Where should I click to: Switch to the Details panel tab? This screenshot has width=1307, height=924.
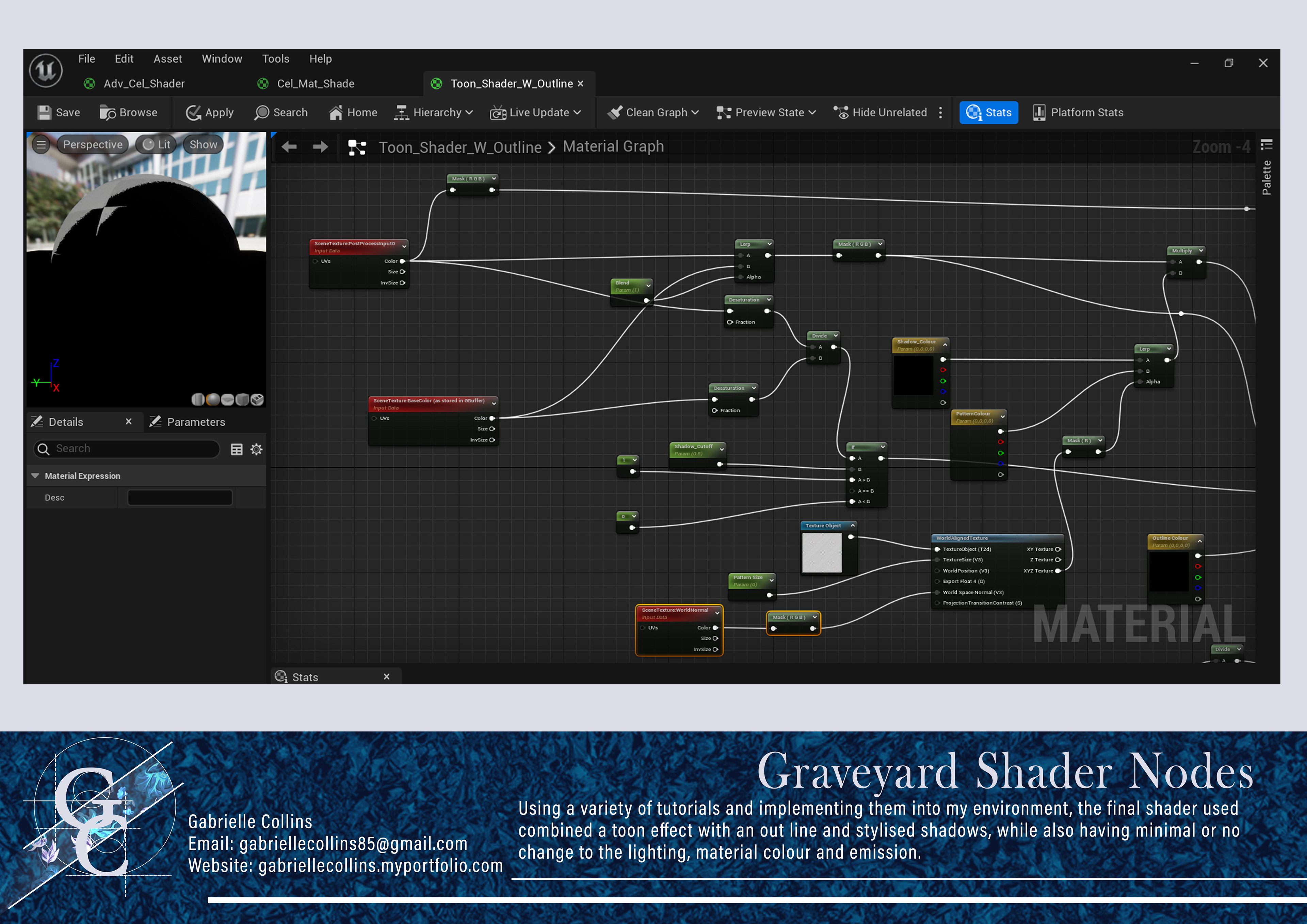tap(66, 422)
